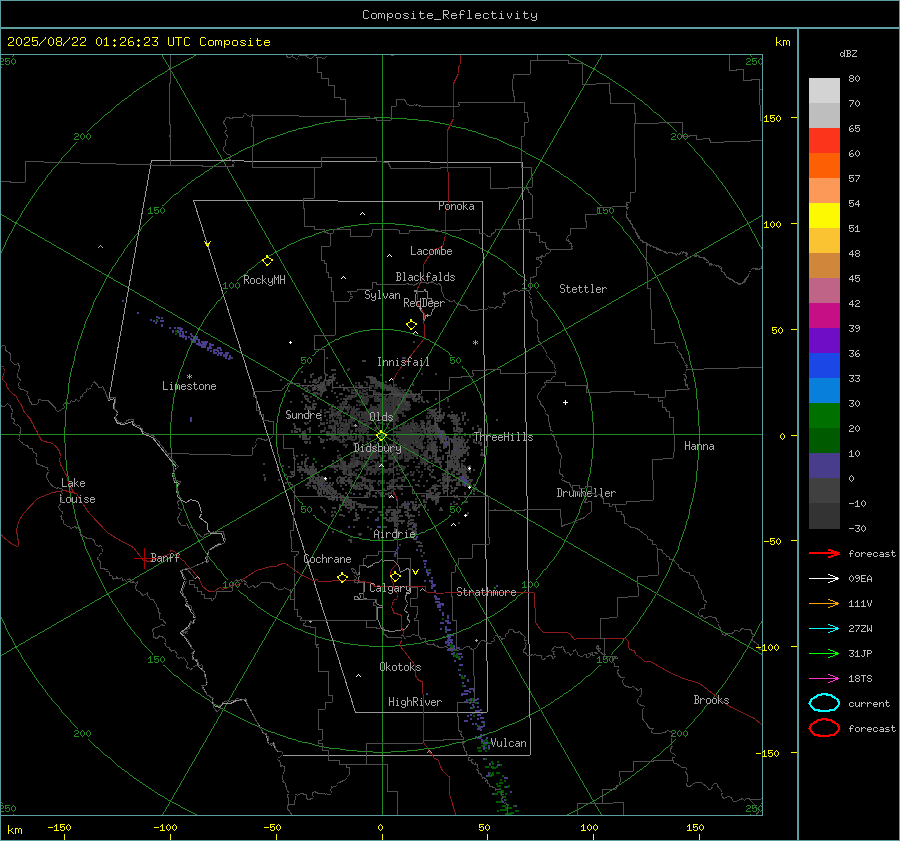Click the -150 tick on bottom km axis

pos(59,827)
